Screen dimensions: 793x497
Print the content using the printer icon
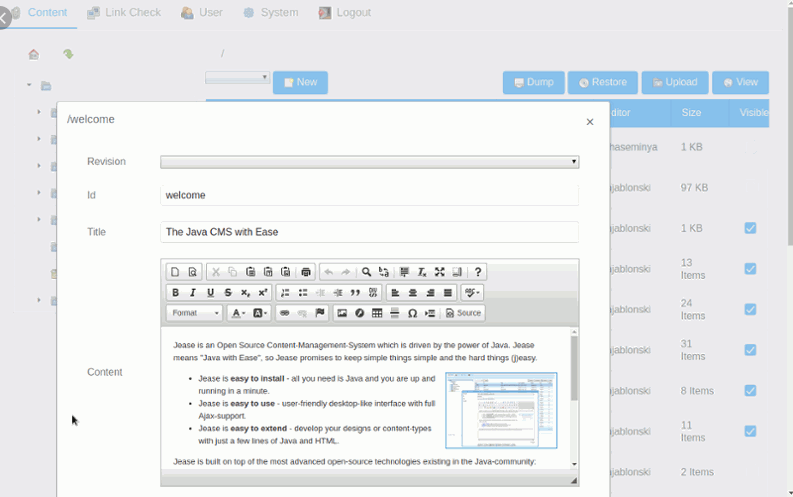click(x=306, y=272)
